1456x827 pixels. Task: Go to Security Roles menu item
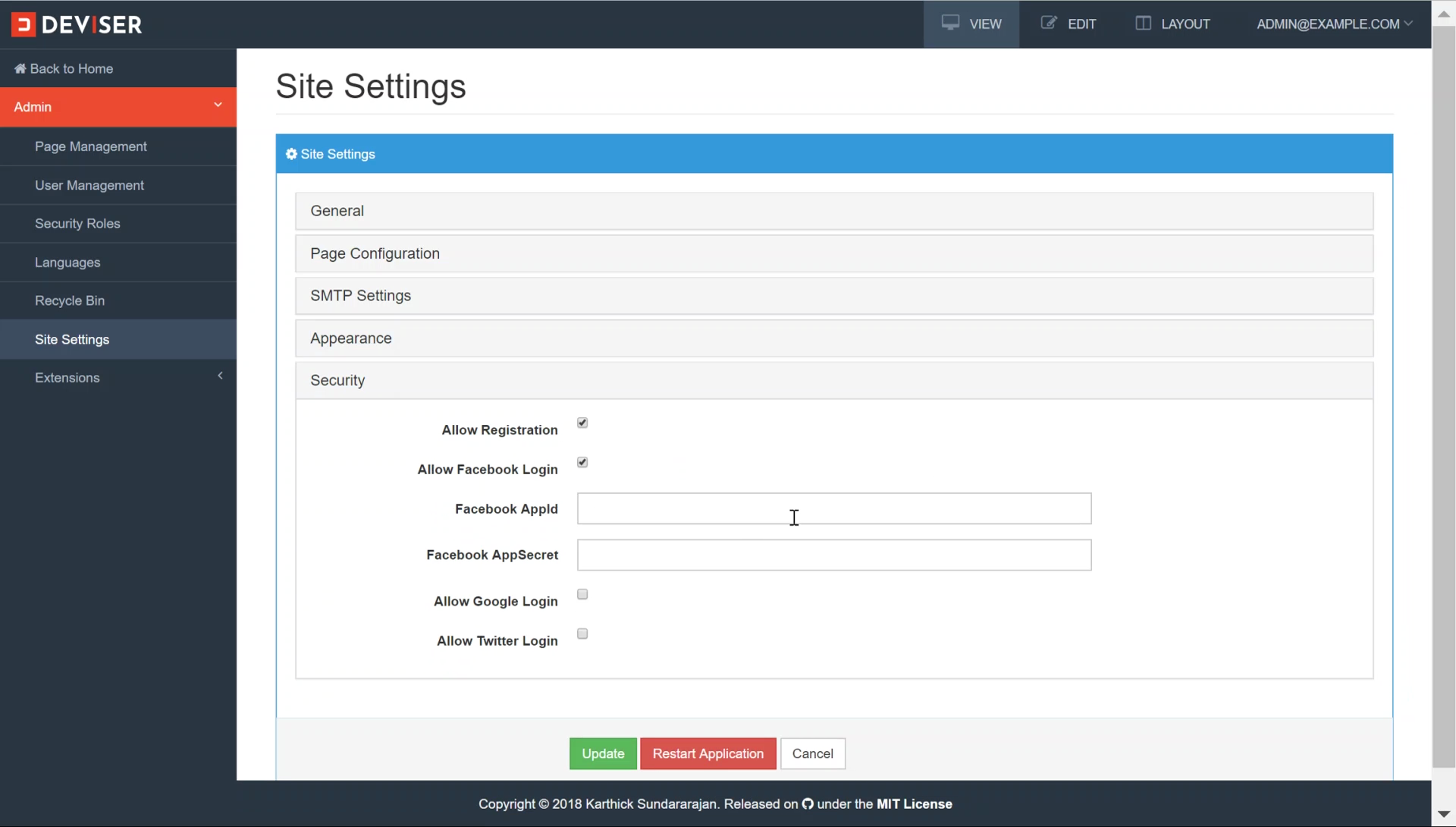pyautogui.click(x=77, y=224)
